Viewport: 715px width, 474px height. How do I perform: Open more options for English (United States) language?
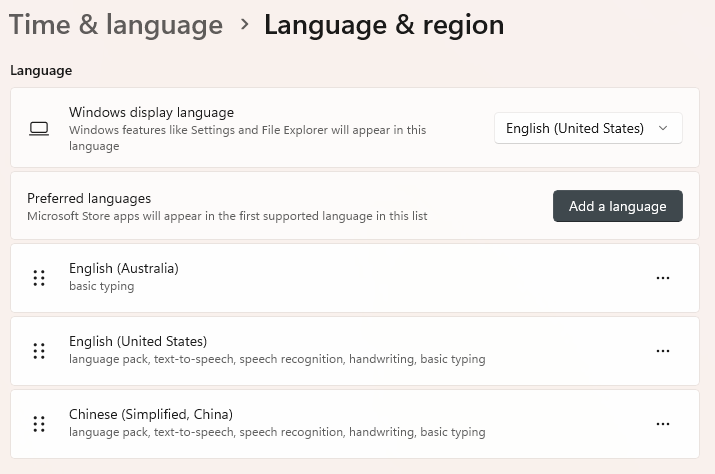[662, 351]
